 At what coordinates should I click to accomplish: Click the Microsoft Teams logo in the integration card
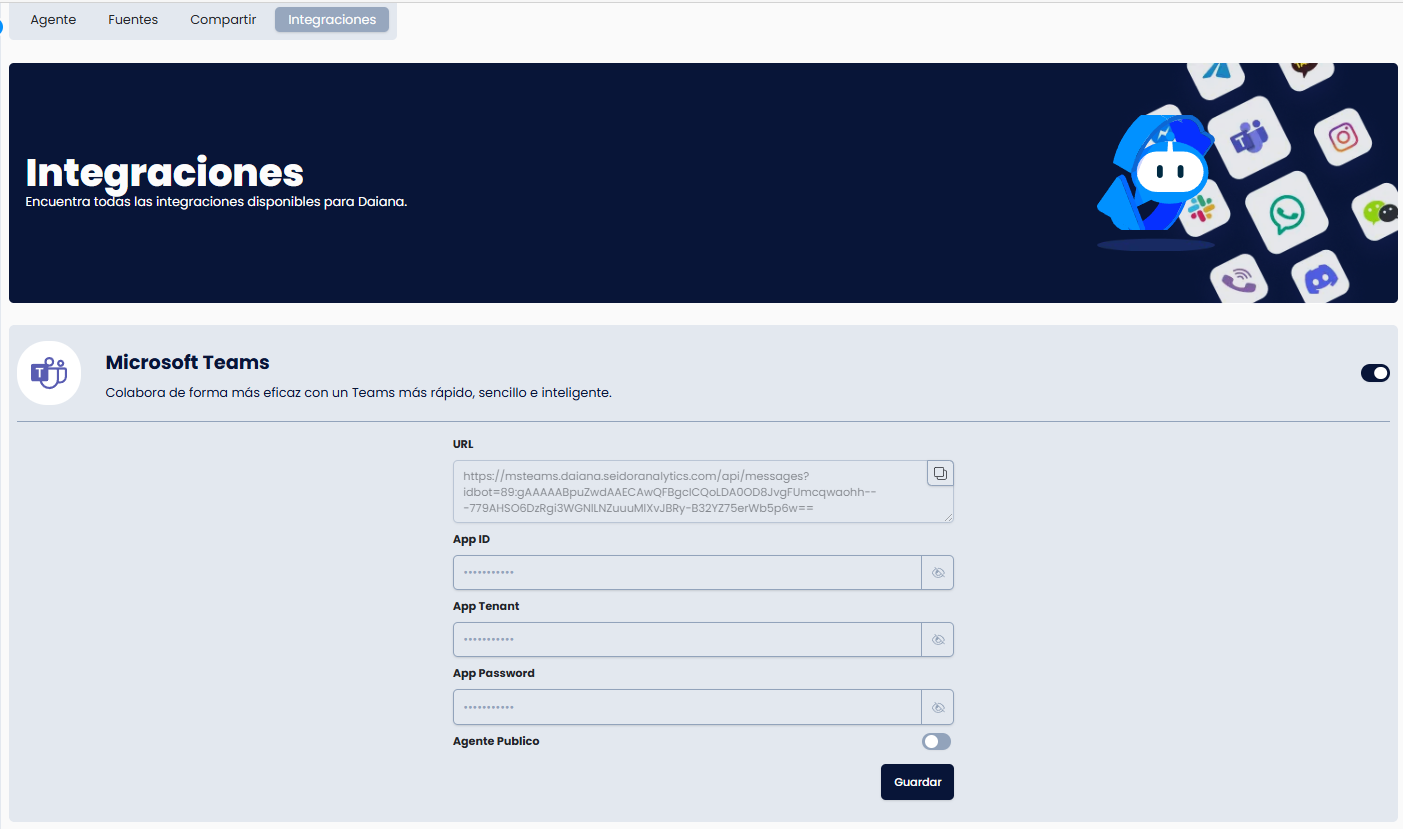[x=49, y=373]
